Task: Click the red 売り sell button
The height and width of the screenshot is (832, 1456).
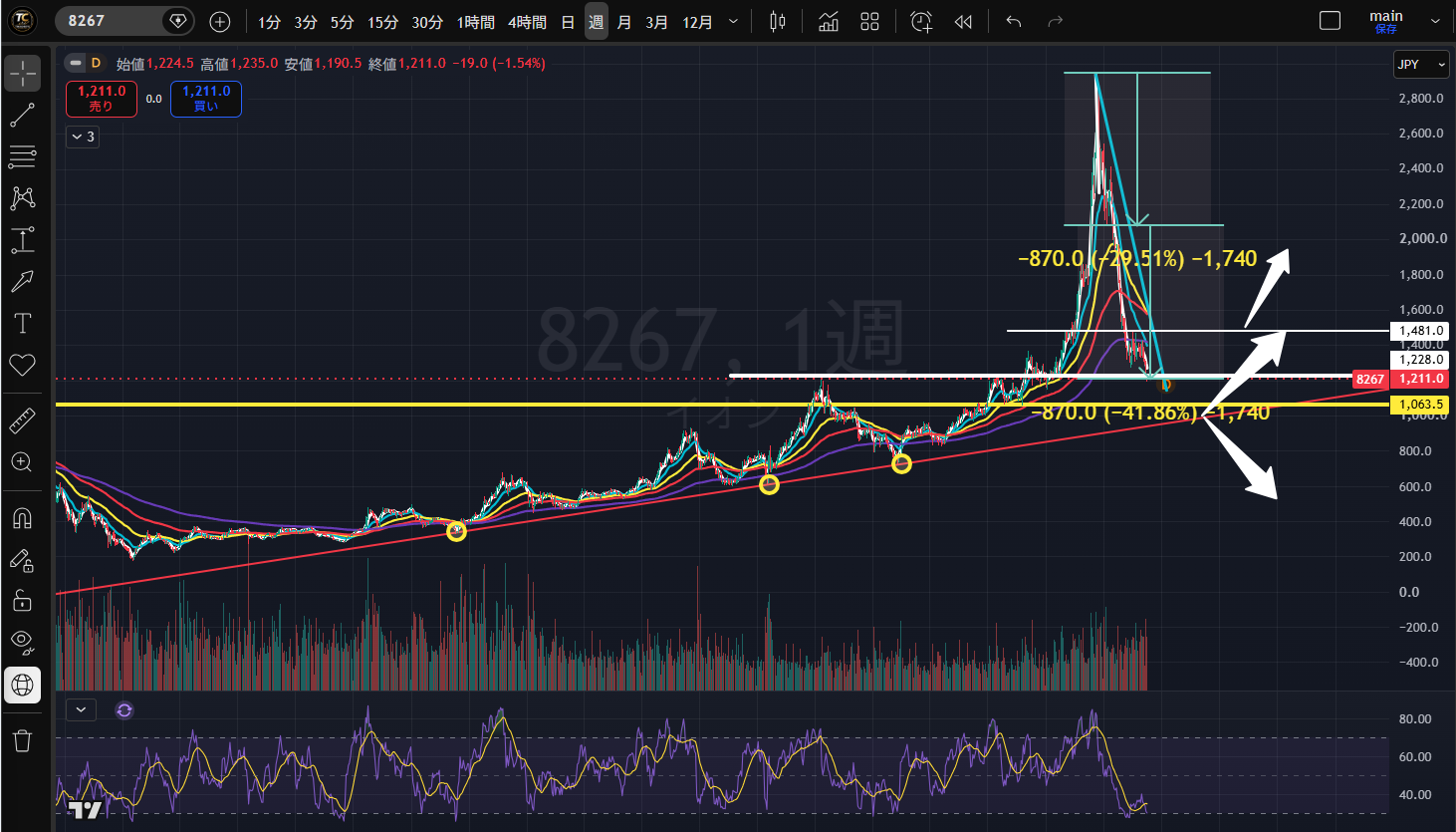Action: click(102, 99)
